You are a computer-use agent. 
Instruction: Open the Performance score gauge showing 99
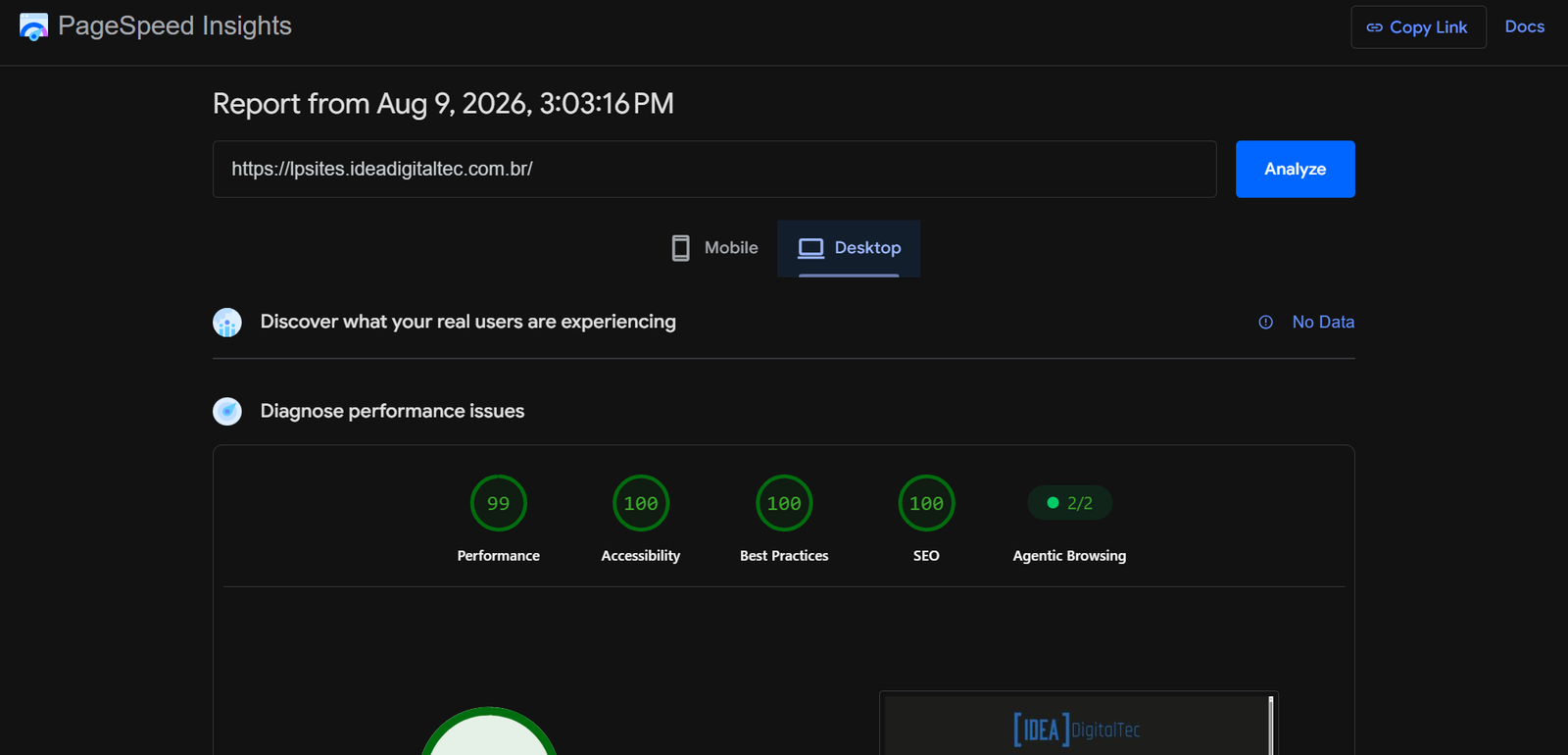coord(499,503)
